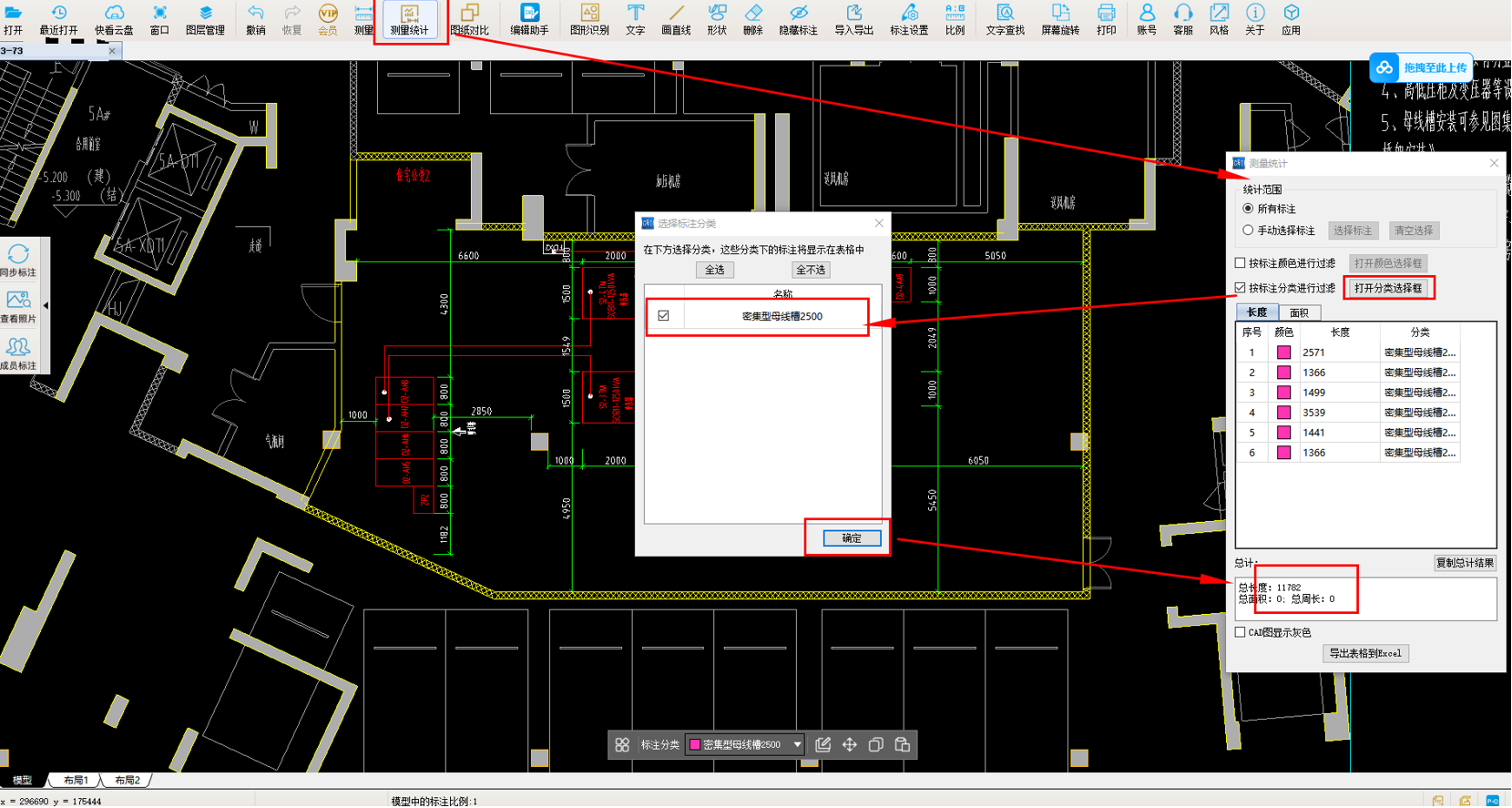Switch to the 面积 tab

click(x=1299, y=312)
